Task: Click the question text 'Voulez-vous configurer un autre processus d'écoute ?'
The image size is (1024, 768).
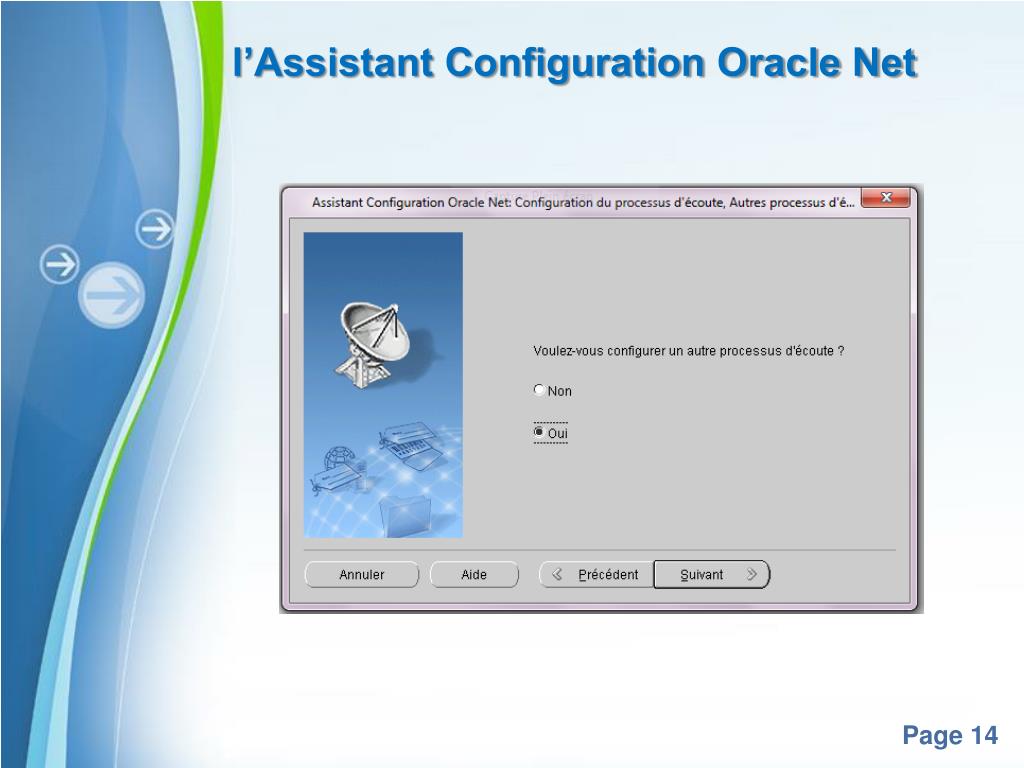Action: (689, 351)
